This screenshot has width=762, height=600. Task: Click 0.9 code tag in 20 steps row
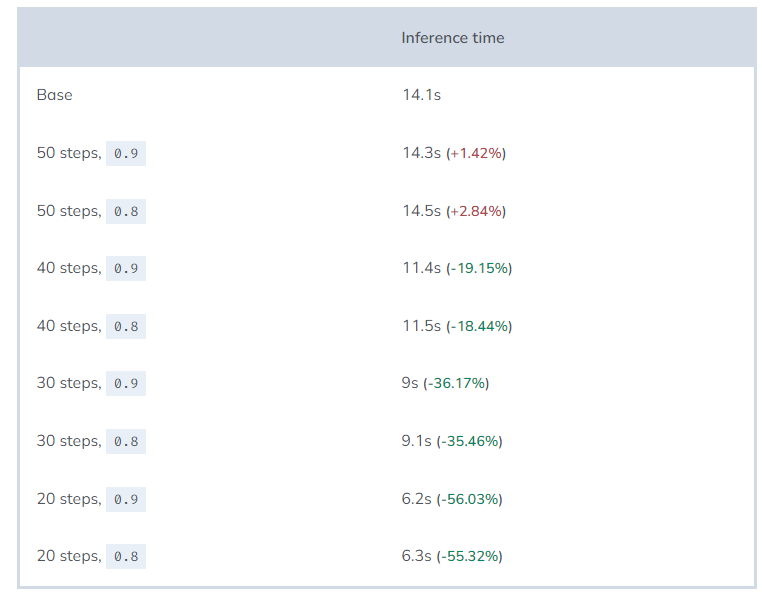click(126, 499)
